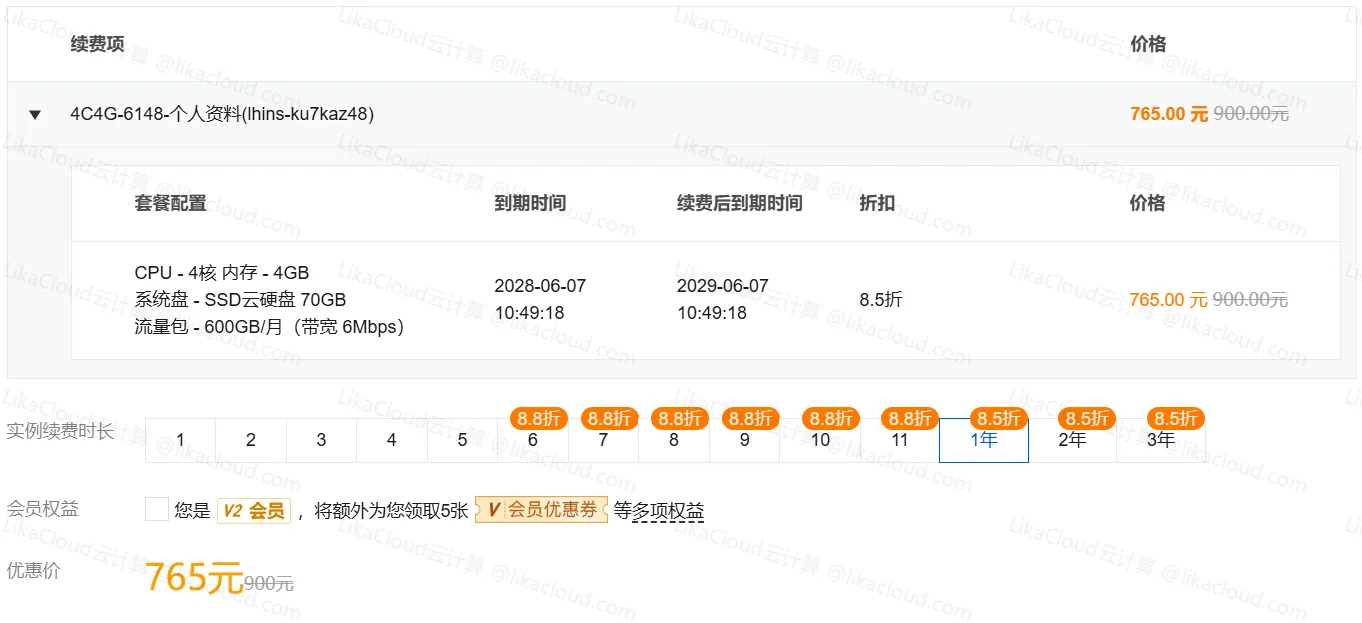Choose 3 months renewal duration
The height and width of the screenshot is (623, 1362).
[x=321, y=440]
